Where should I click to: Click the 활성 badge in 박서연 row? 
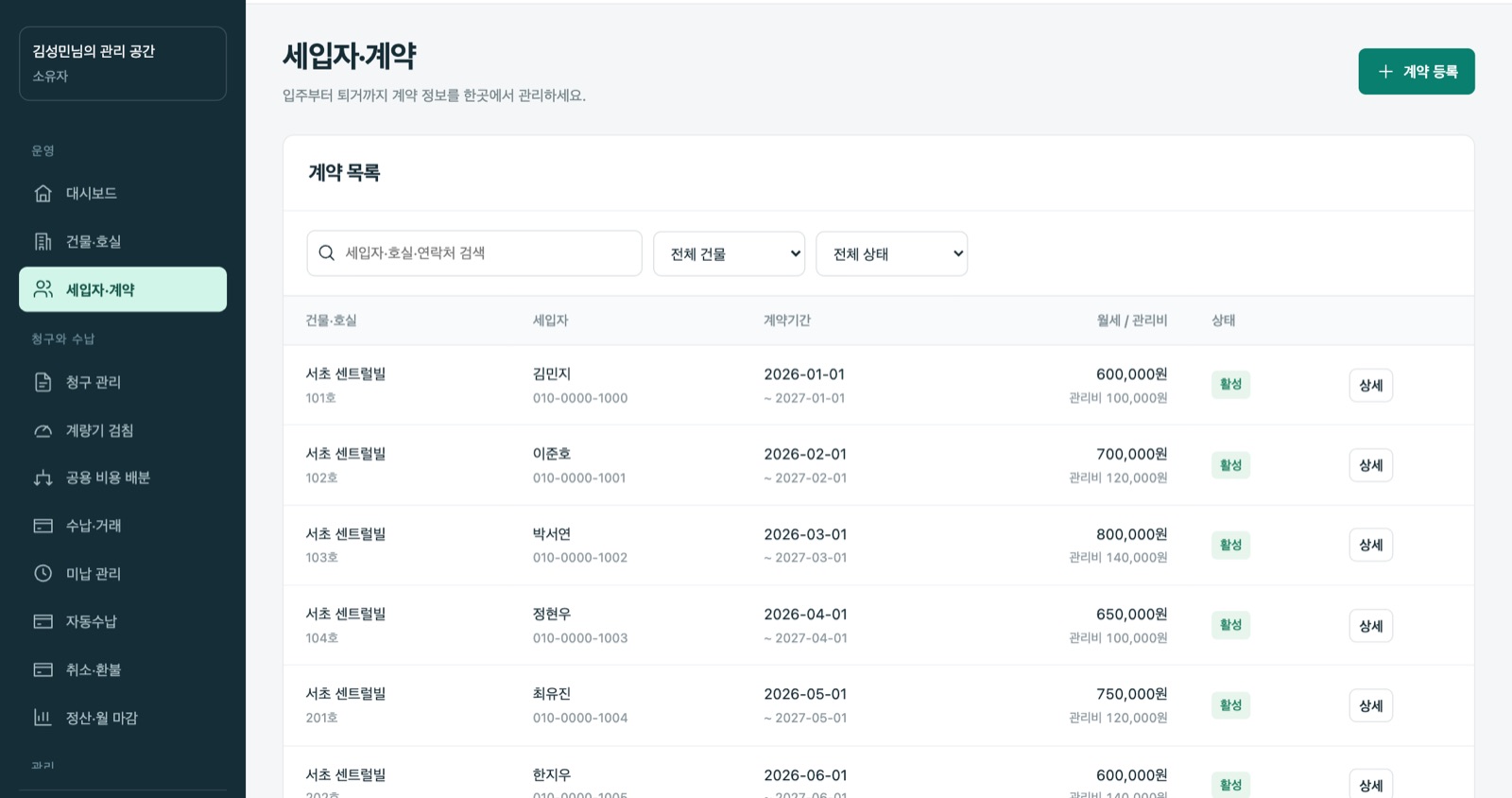tap(1230, 545)
